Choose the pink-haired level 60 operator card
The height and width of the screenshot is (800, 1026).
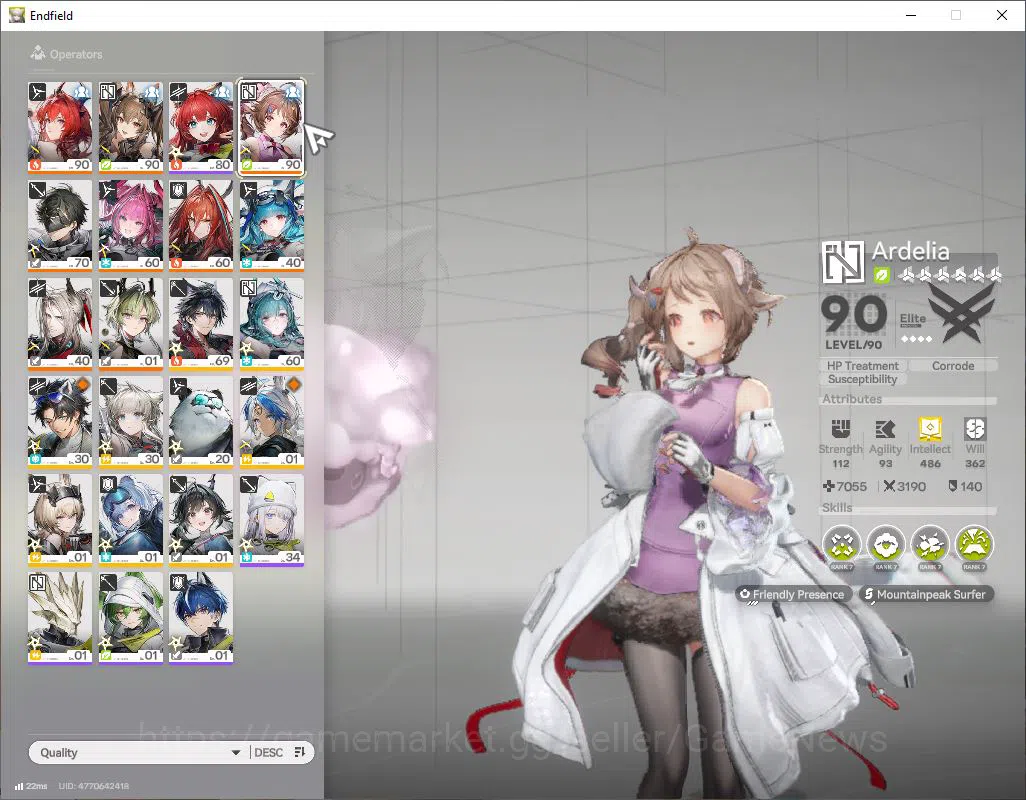(131, 224)
